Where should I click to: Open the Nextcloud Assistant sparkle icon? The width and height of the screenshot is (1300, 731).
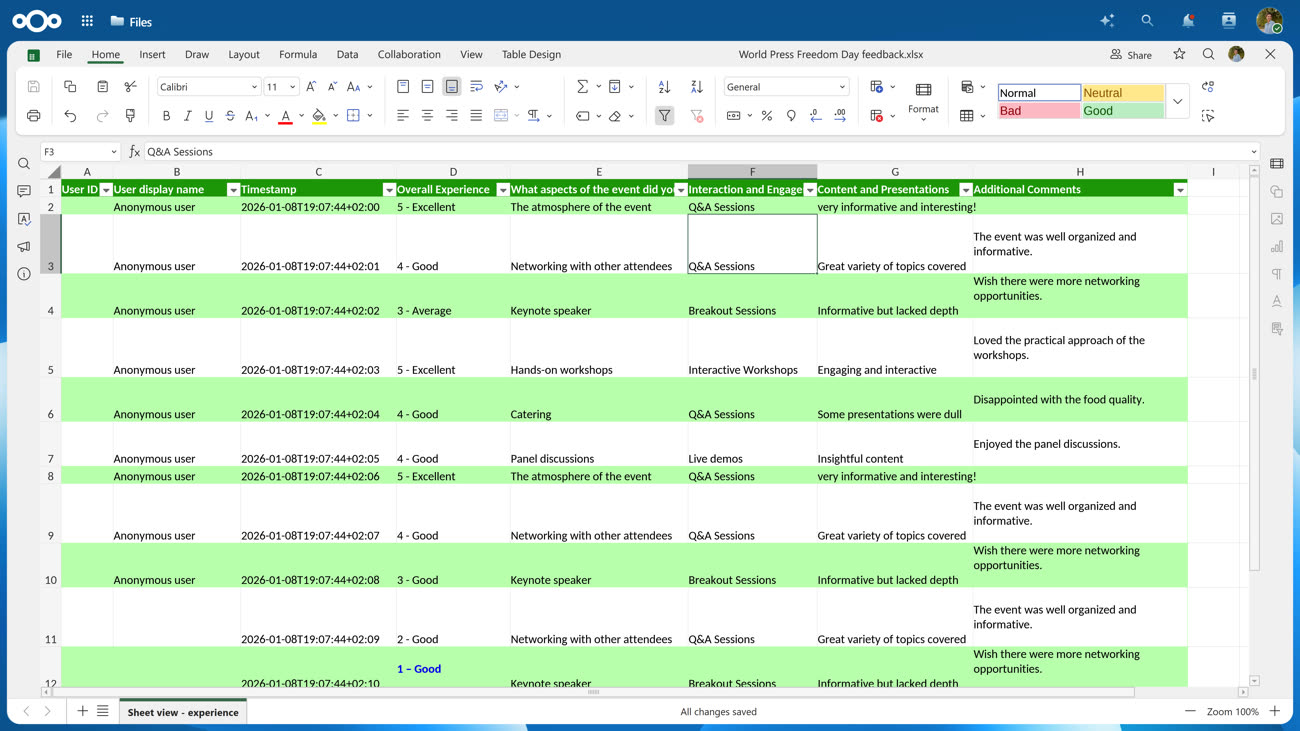(x=1107, y=20)
